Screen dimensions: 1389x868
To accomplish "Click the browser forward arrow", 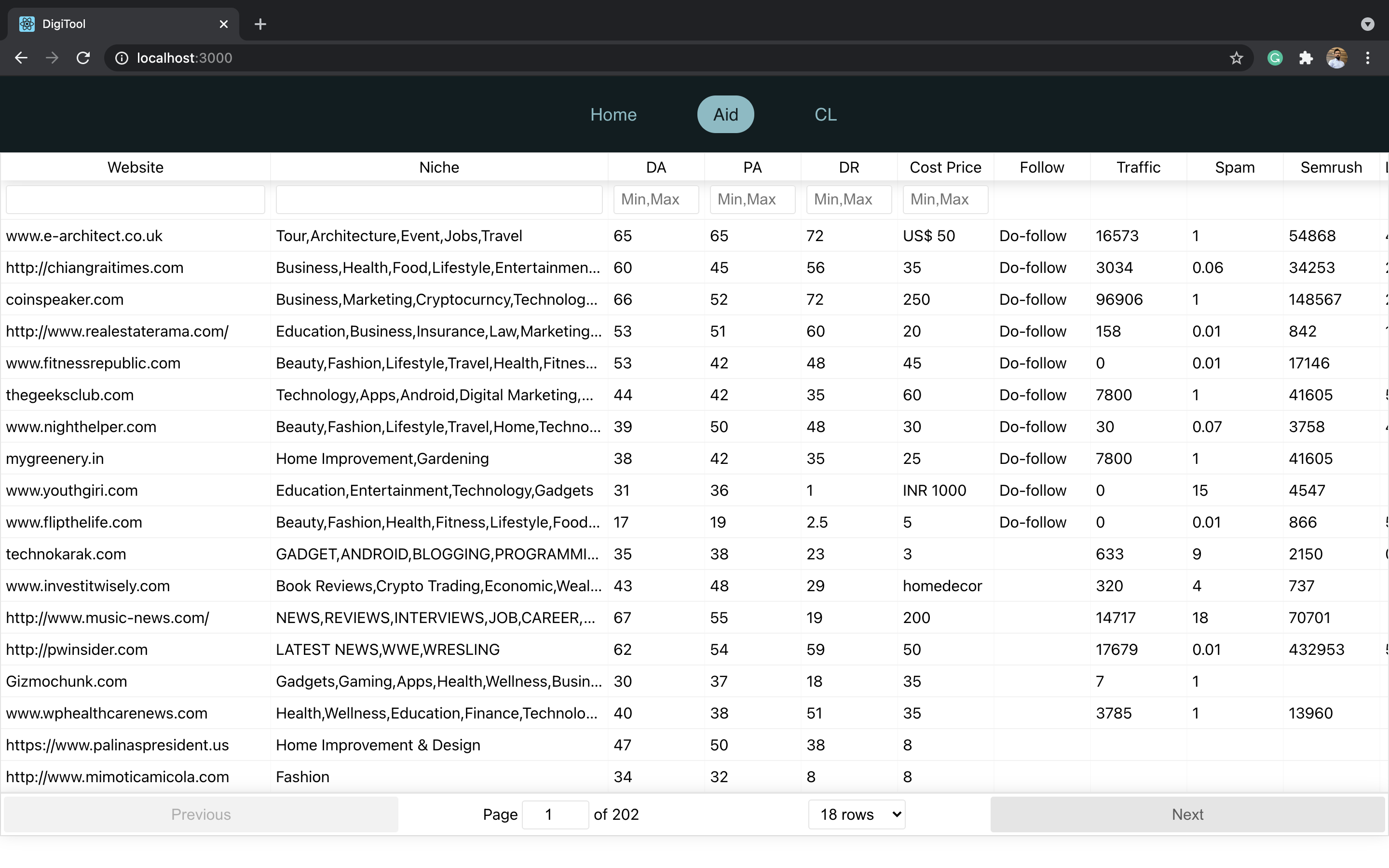I will point(52,57).
